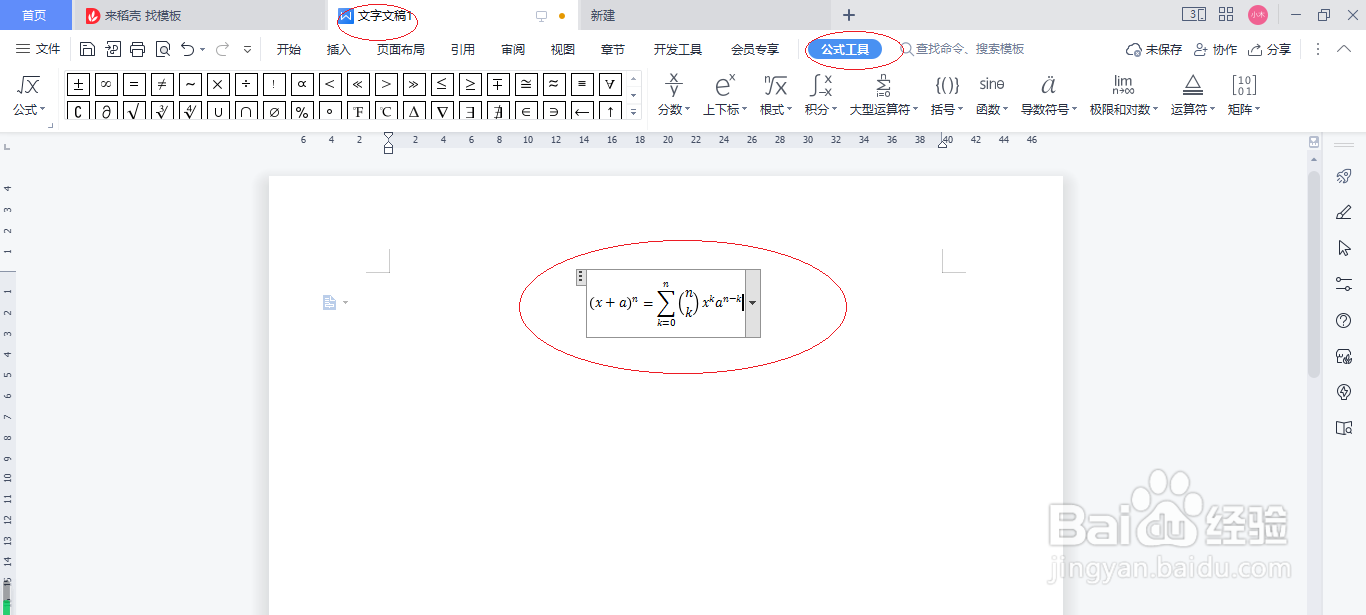Open the dropdown beside the equation box

coord(751,303)
